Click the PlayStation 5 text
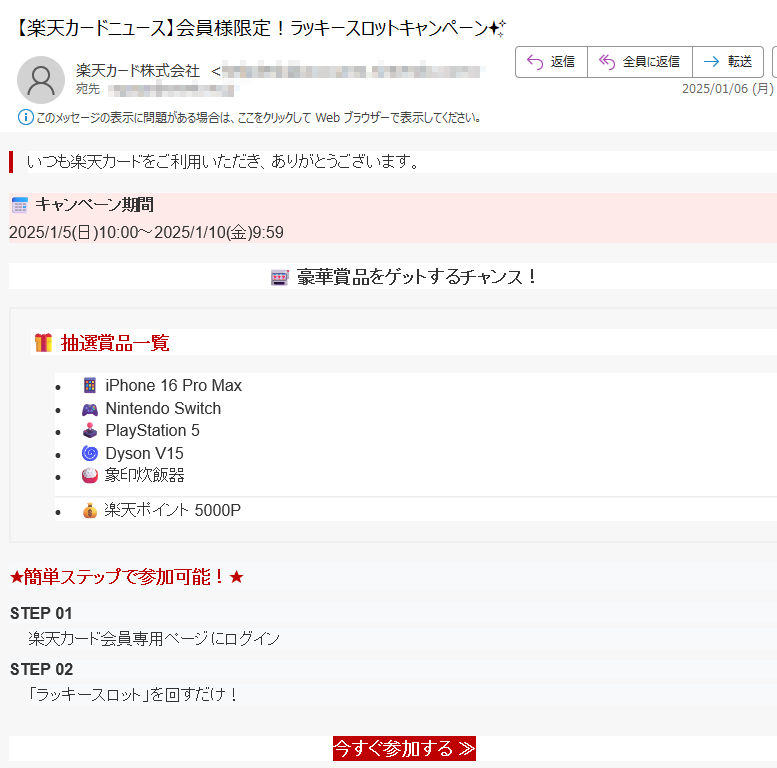This screenshot has width=777, height=768. pyautogui.click(x=153, y=431)
